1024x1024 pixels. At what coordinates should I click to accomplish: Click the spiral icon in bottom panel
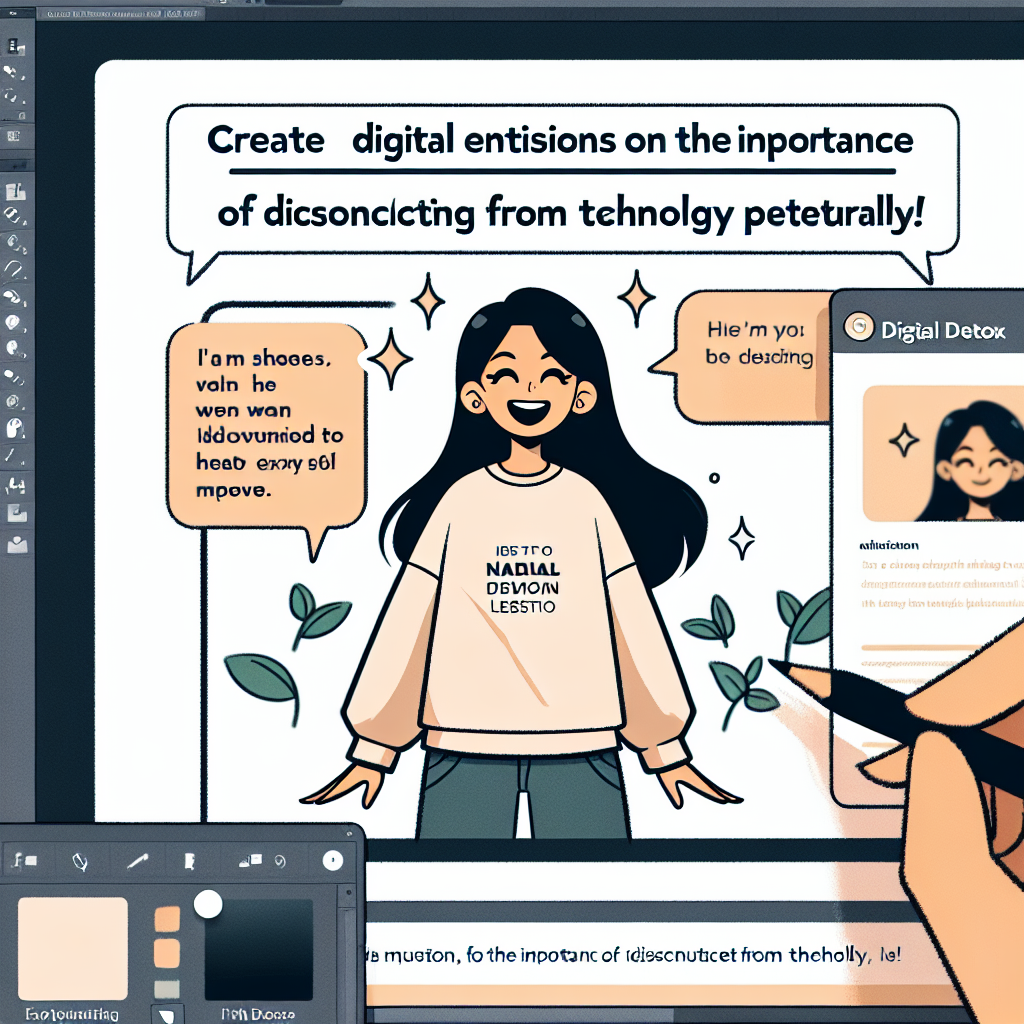tap(280, 861)
